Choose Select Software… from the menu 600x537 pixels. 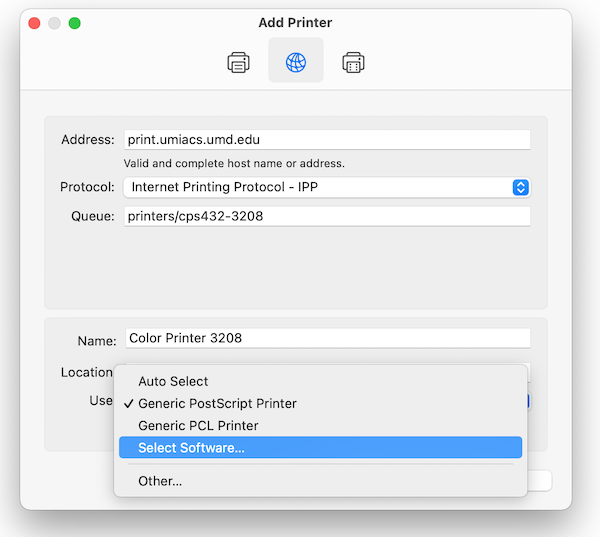pyautogui.click(x=191, y=448)
